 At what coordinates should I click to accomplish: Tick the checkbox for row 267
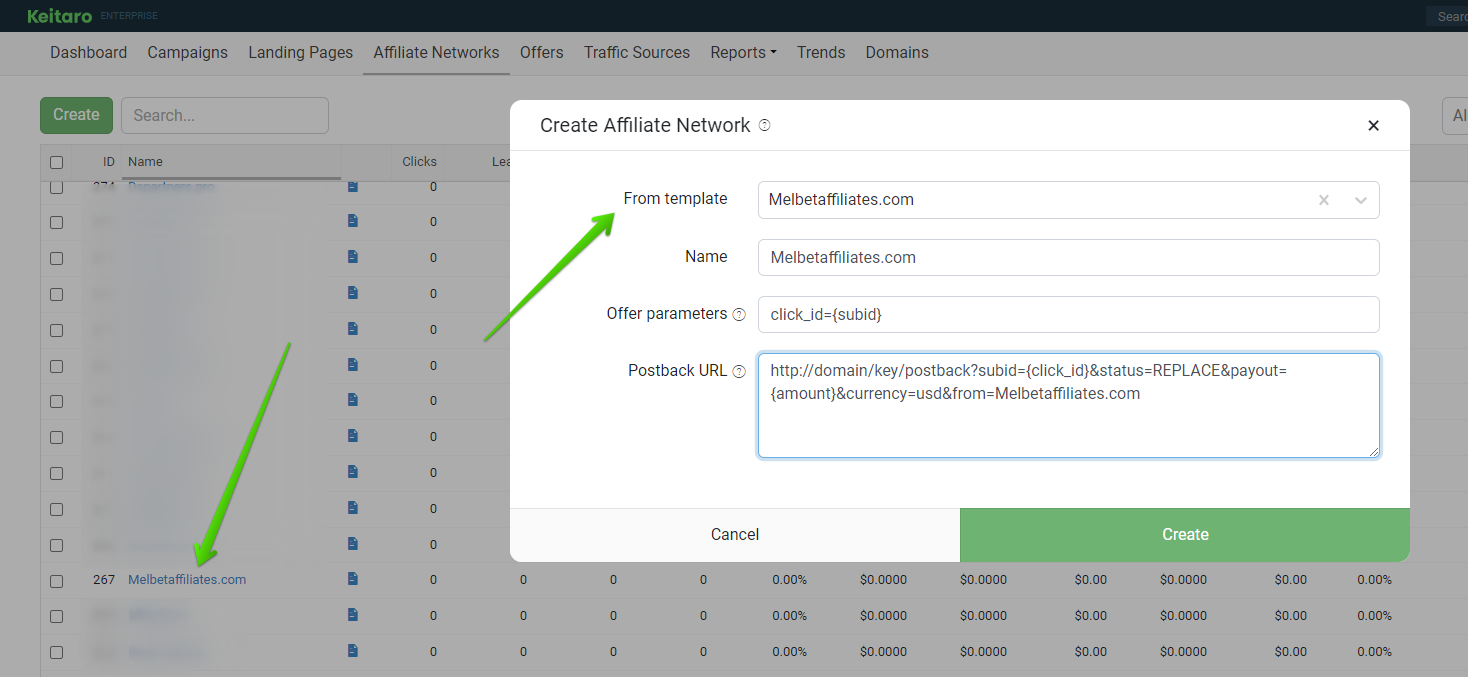[56, 581]
